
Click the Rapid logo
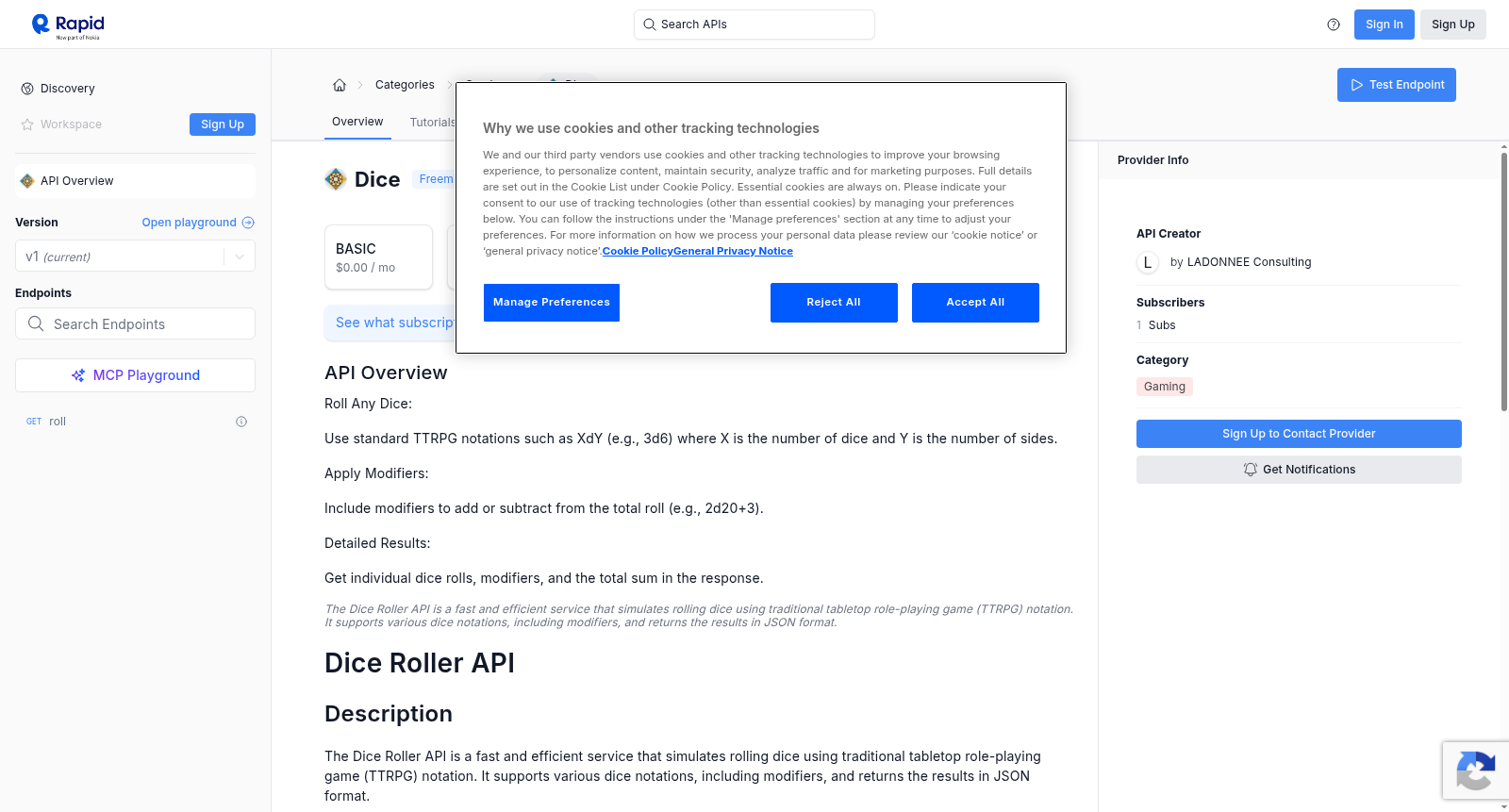click(68, 25)
